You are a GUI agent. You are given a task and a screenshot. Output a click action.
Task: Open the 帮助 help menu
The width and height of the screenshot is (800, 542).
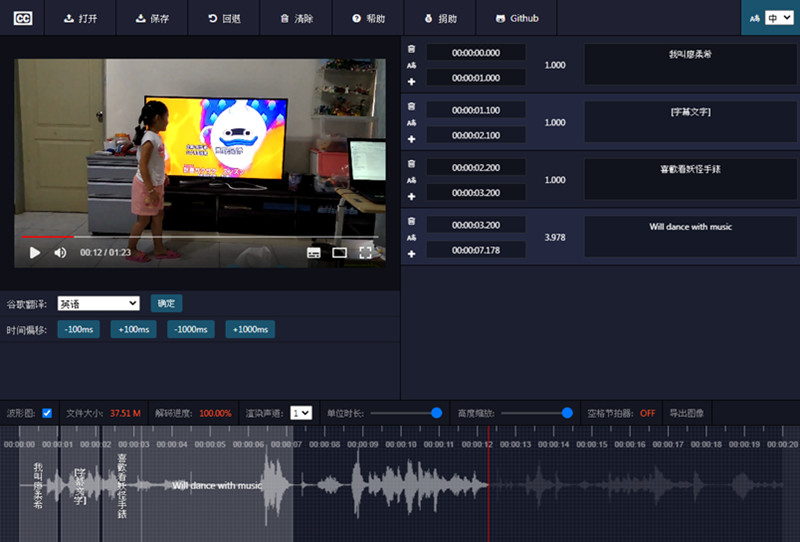368,18
